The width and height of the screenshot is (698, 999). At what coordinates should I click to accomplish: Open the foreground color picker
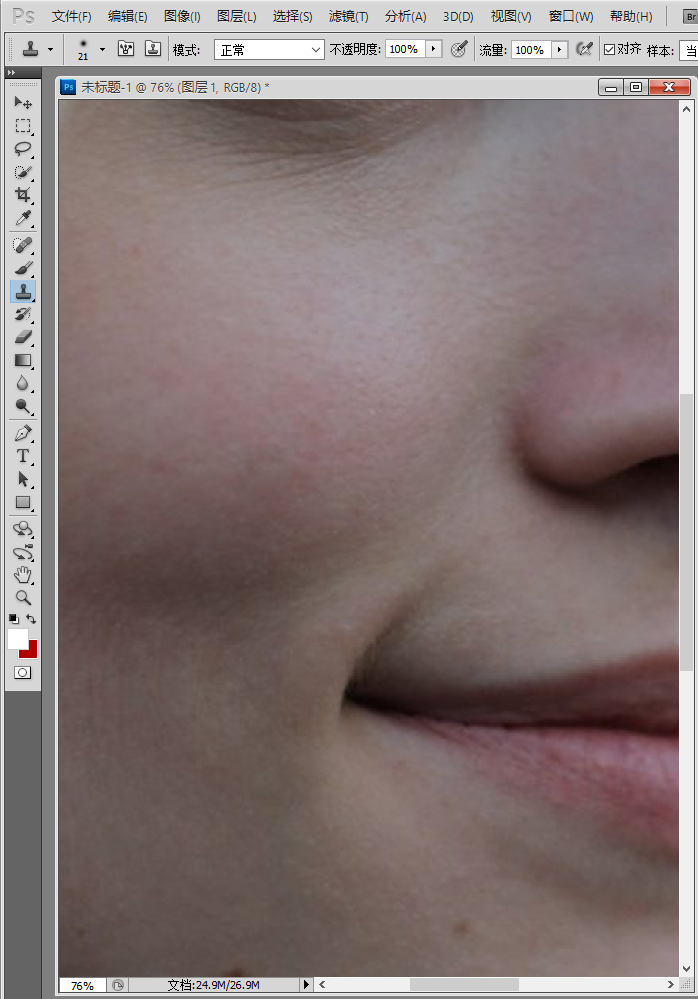[x=17, y=638]
